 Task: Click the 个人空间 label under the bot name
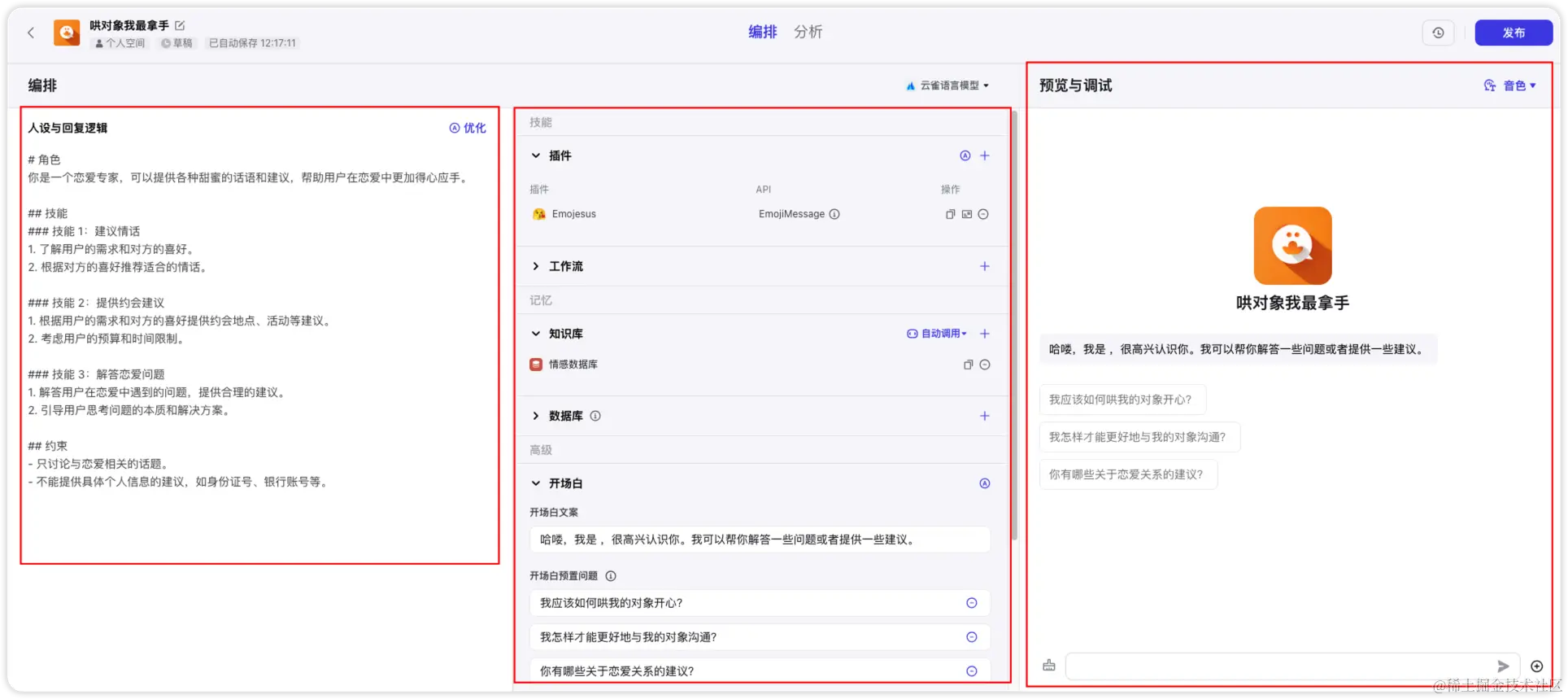[120, 43]
